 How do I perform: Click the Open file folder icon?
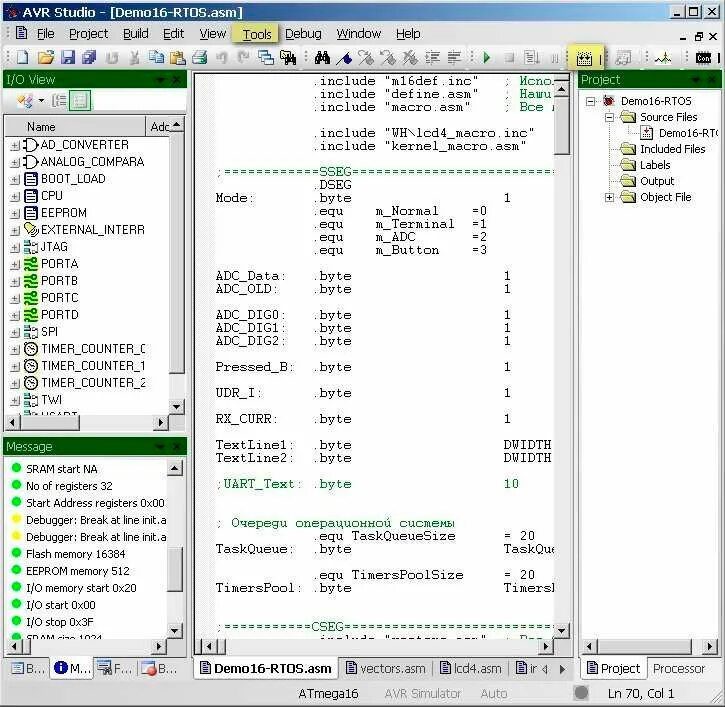pyautogui.click(x=45, y=57)
